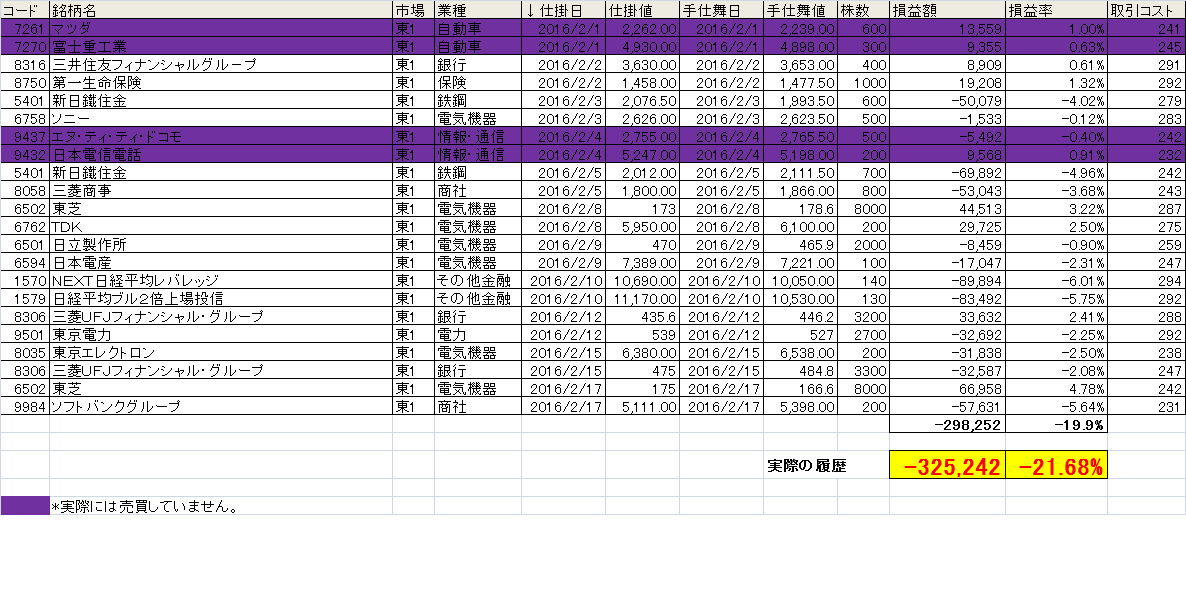This screenshot has width=1186, height=605.
Task: Click the yellow -325,242 cell
Action: tap(947, 465)
